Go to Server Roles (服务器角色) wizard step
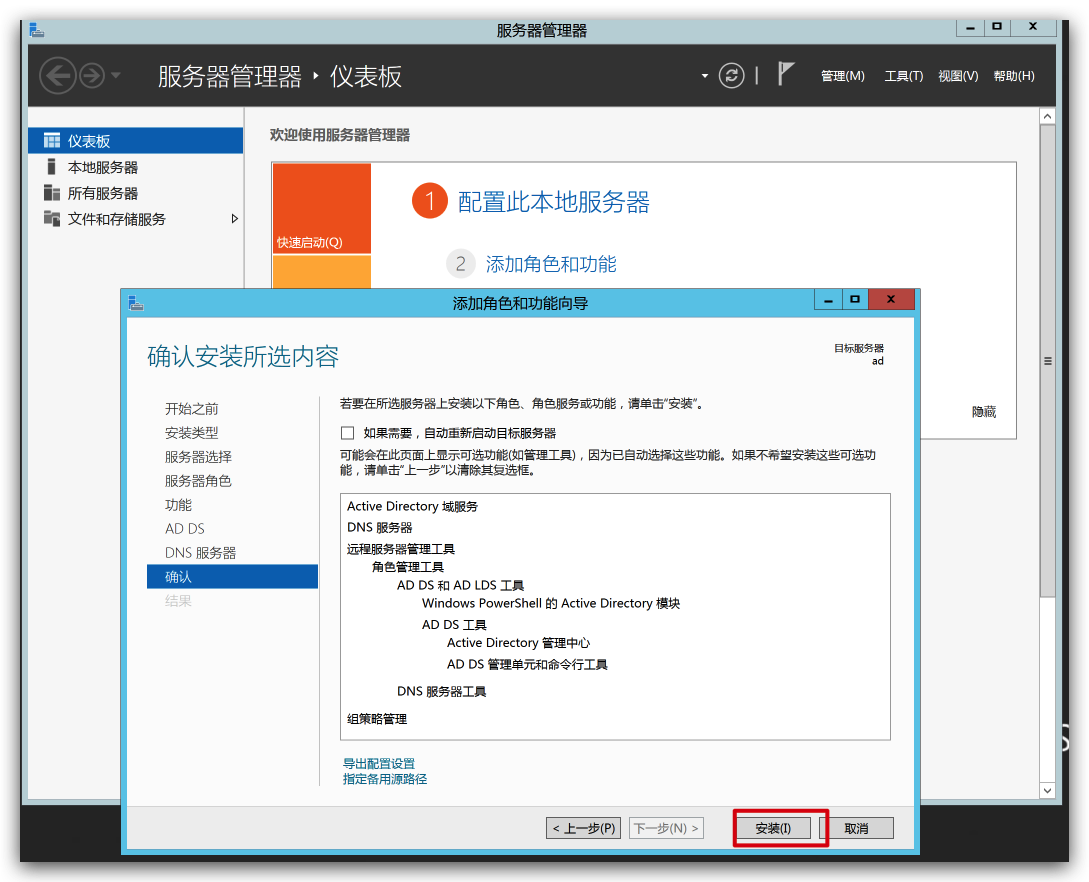The image size is (1089, 882). coord(198,481)
